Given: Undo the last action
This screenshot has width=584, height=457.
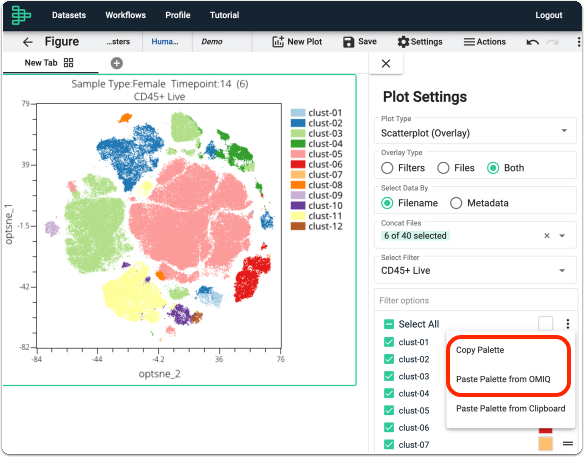Looking at the screenshot, I should pos(533,42).
